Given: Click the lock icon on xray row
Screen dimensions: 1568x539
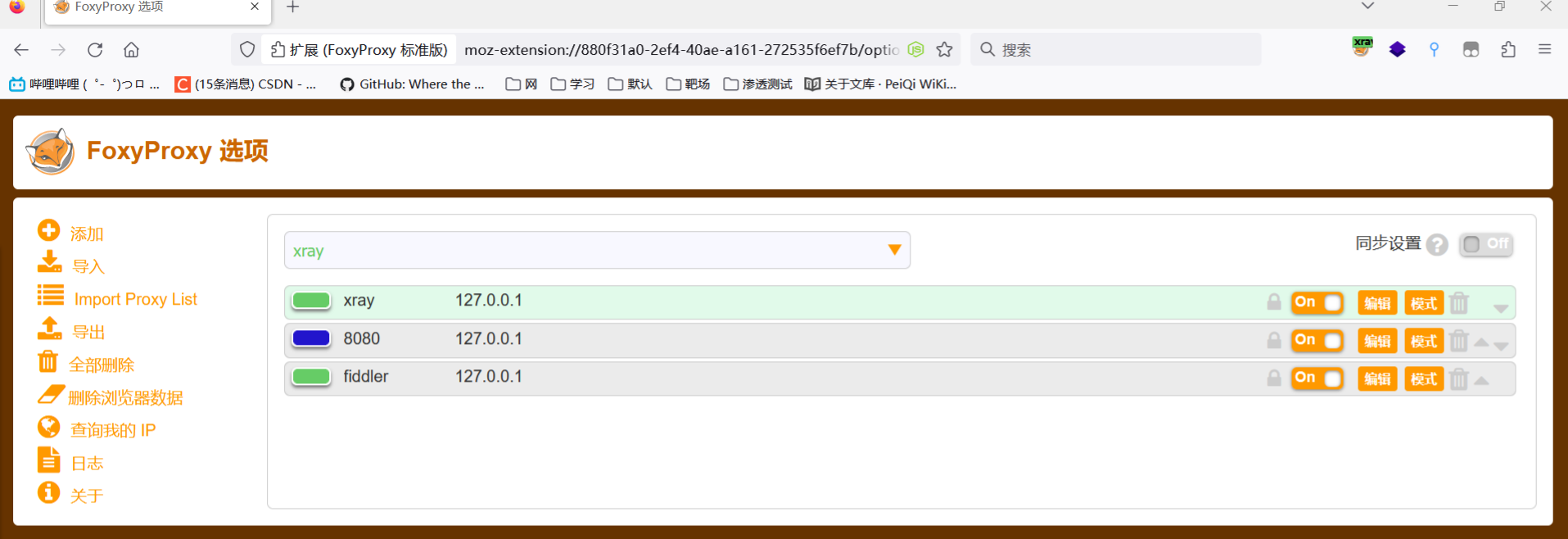Looking at the screenshot, I should (1274, 302).
